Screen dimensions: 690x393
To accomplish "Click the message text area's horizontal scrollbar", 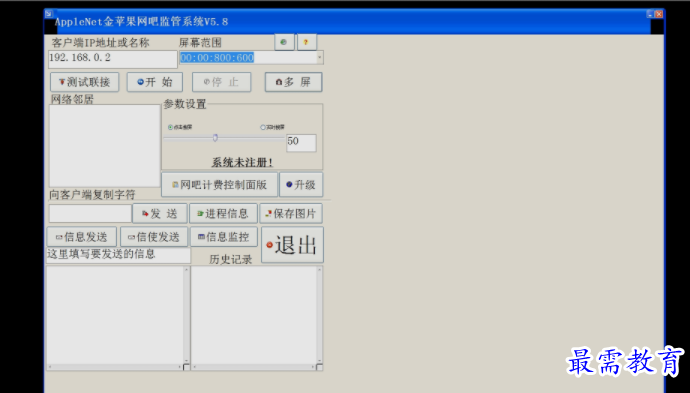I will (x=115, y=367).
